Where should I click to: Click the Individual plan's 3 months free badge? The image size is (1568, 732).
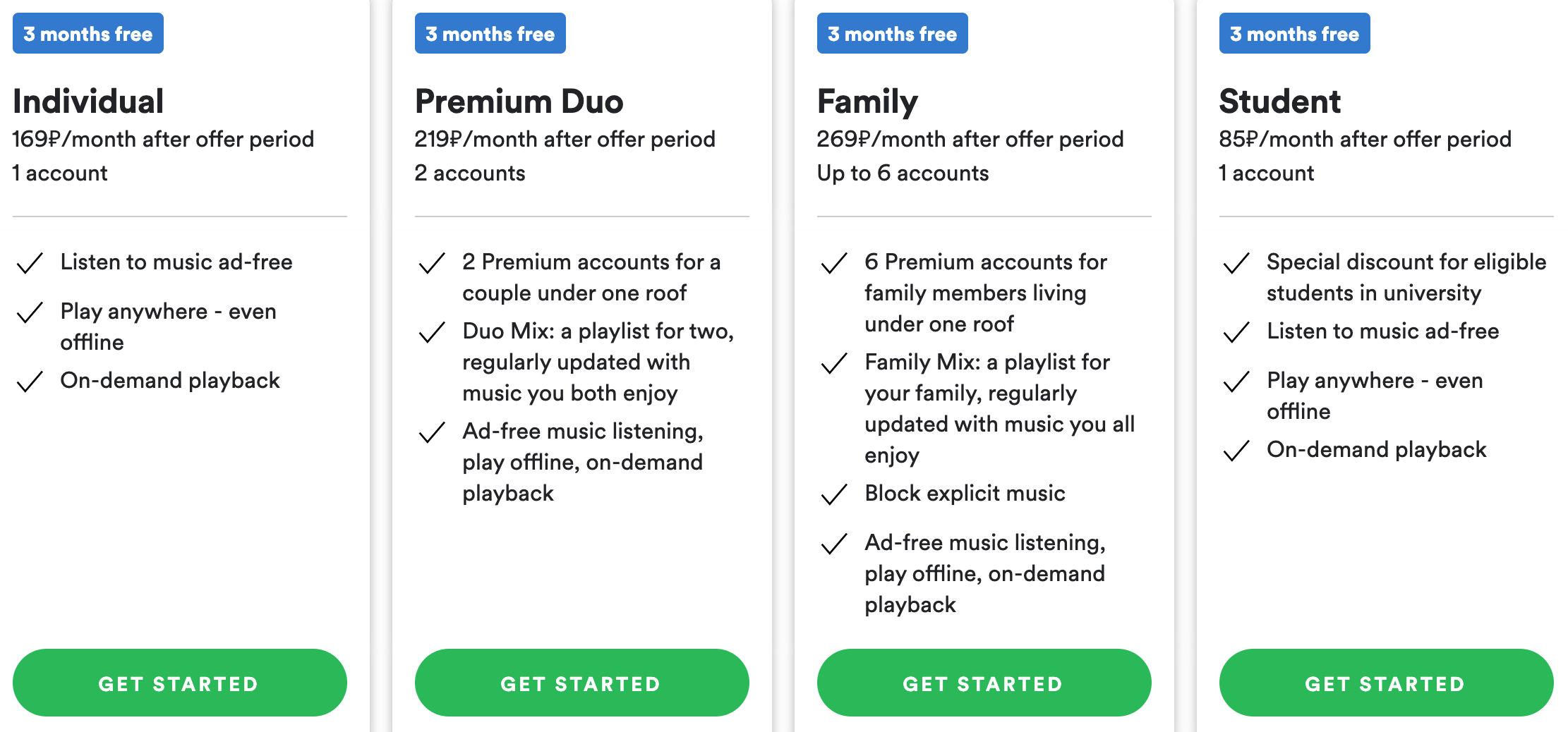point(88,33)
